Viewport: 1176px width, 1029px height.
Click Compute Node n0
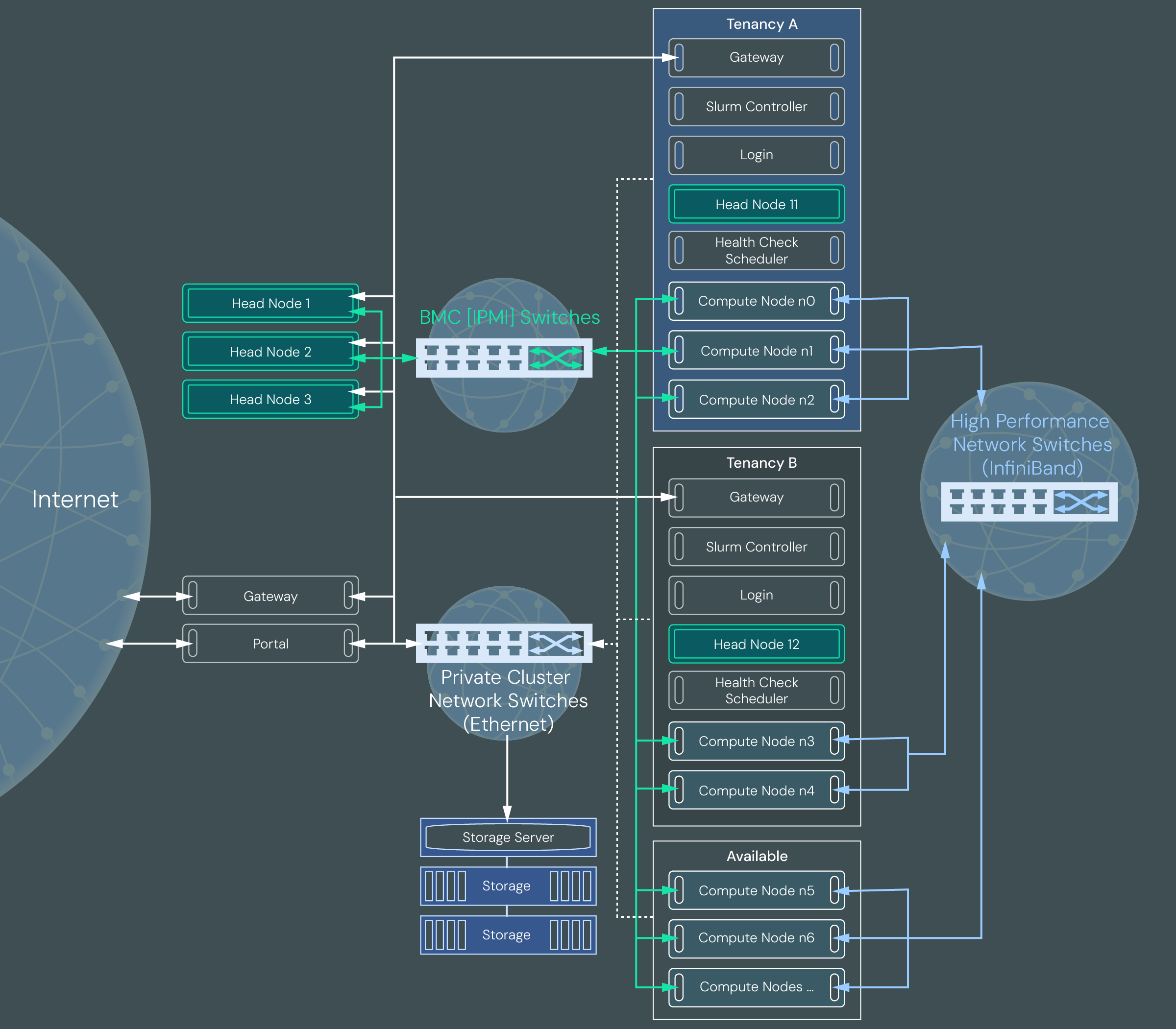click(x=756, y=301)
